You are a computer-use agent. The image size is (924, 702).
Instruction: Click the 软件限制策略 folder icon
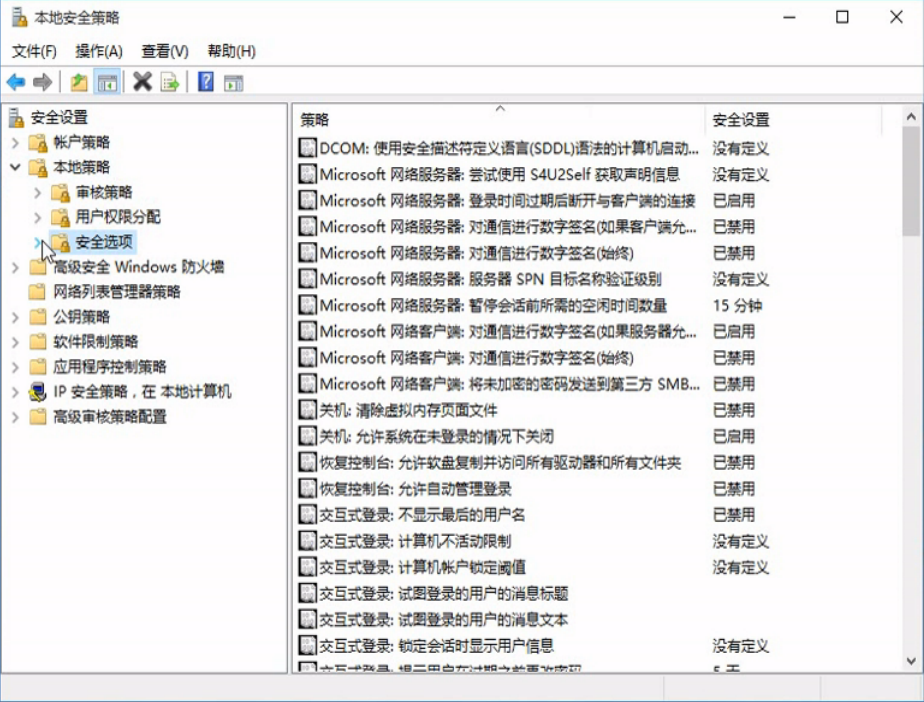(38, 342)
